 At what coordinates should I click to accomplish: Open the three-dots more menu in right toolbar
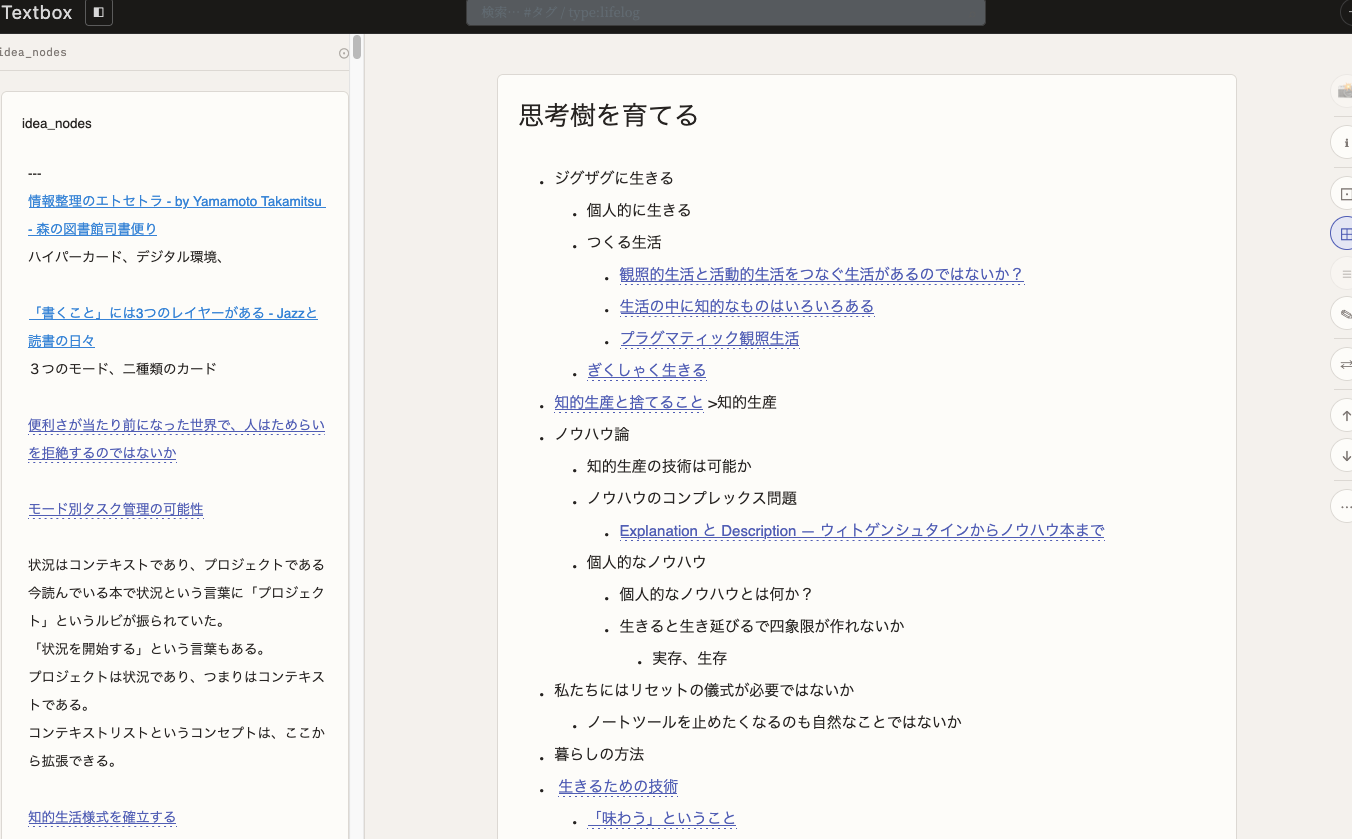click(x=1342, y=506)
